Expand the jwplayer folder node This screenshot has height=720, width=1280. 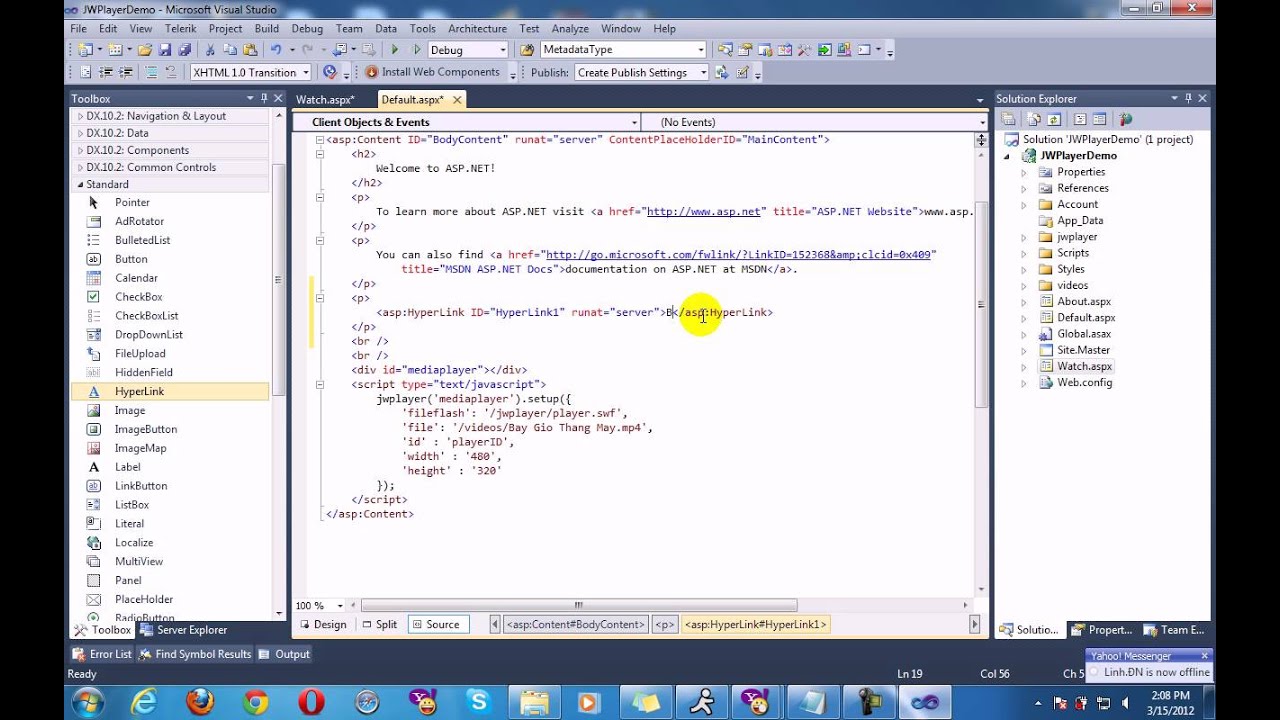[x=1023, y=237]
